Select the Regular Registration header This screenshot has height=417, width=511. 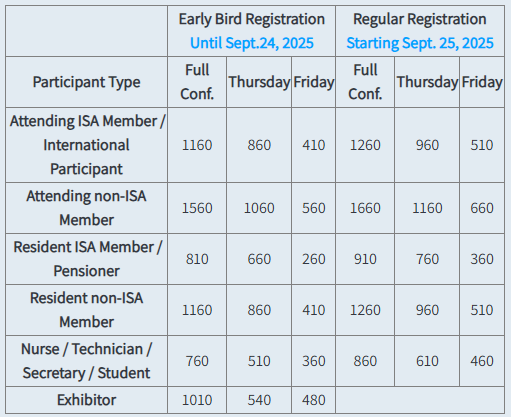click(420, 19)
